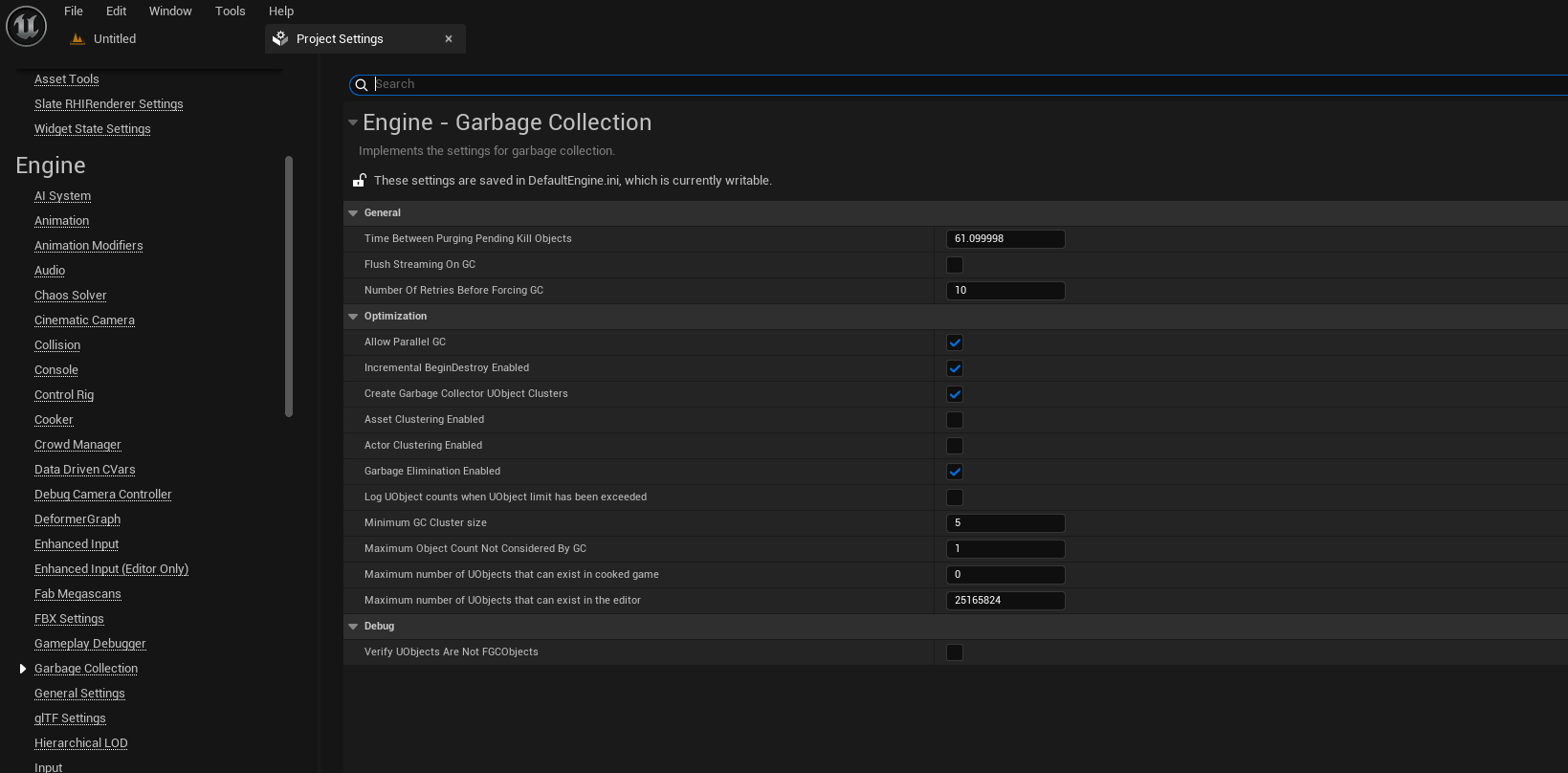This screenshot has width=1568, height=773.
Task: Click the Unreal Engine logo icon
Action: click(x=27, y=26)
